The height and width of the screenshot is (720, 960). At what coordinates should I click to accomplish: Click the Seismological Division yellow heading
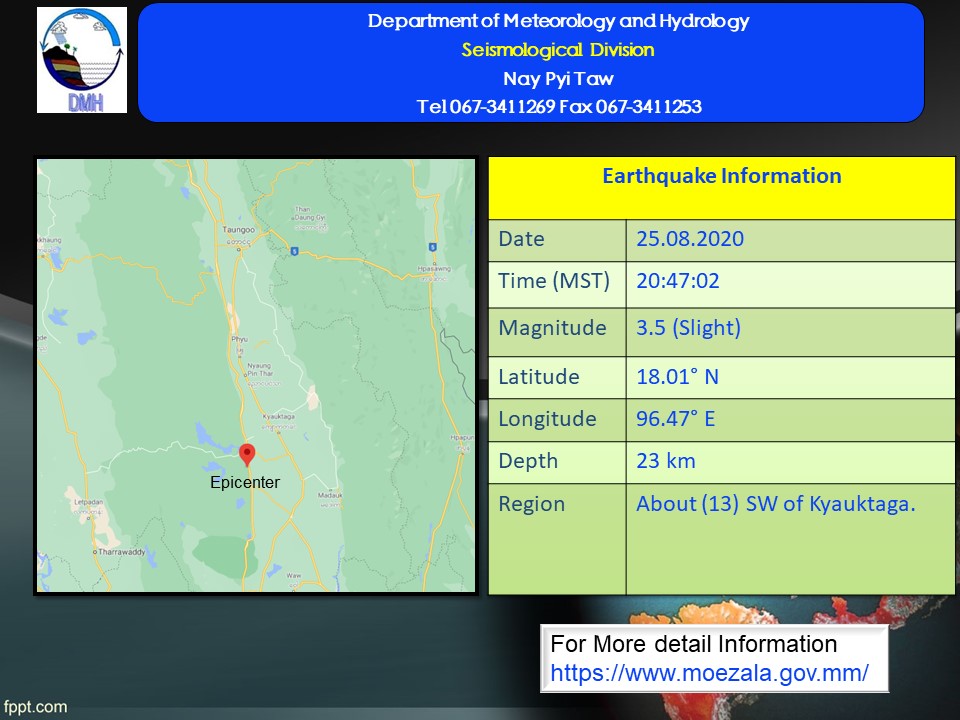point(558,50)
